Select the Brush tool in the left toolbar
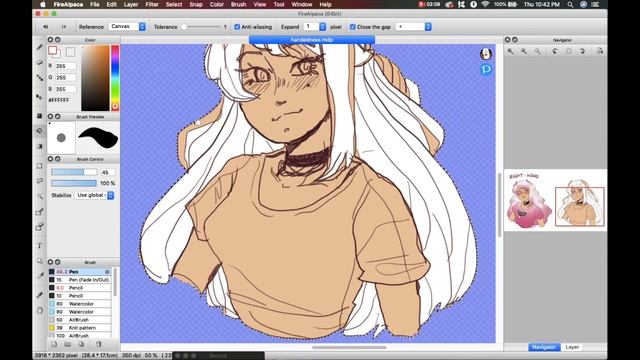 click(x=40, y=48)
